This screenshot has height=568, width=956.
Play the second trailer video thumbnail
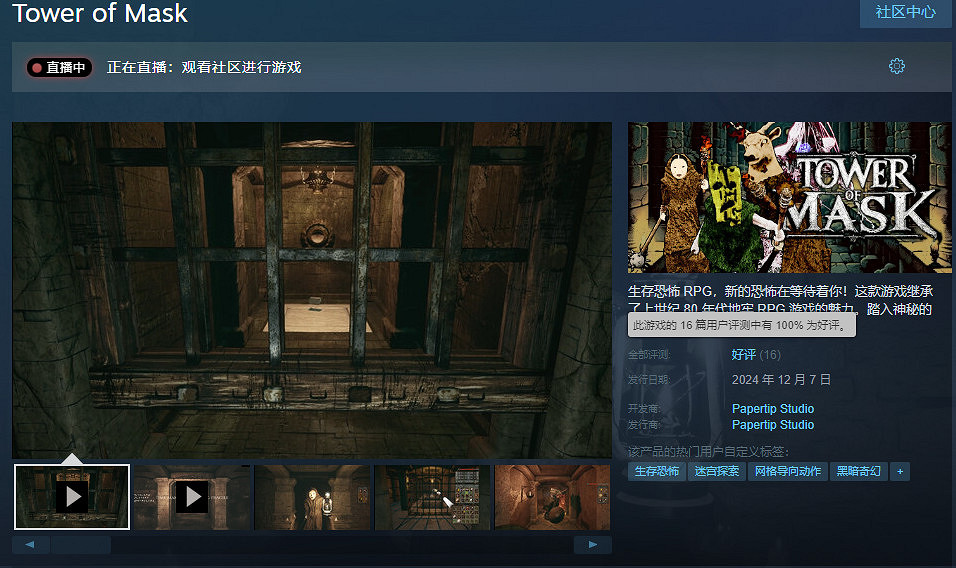point(192,497)
